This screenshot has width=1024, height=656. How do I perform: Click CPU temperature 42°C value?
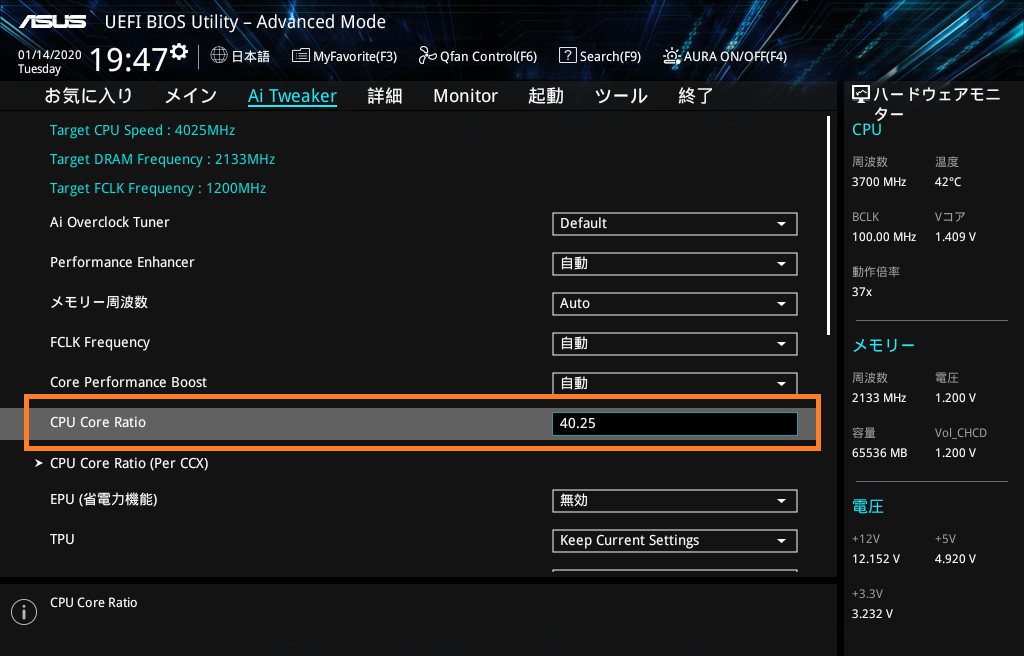[948, 182]
